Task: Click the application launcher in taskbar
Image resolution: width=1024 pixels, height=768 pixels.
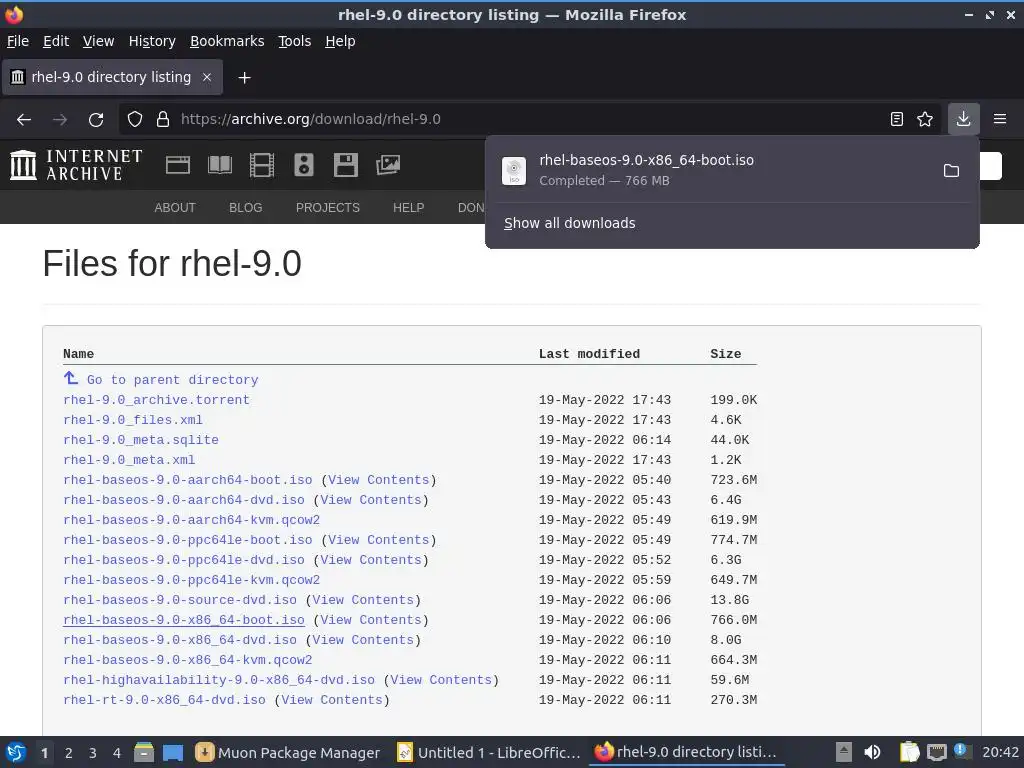Action: [x=16, y=752]
